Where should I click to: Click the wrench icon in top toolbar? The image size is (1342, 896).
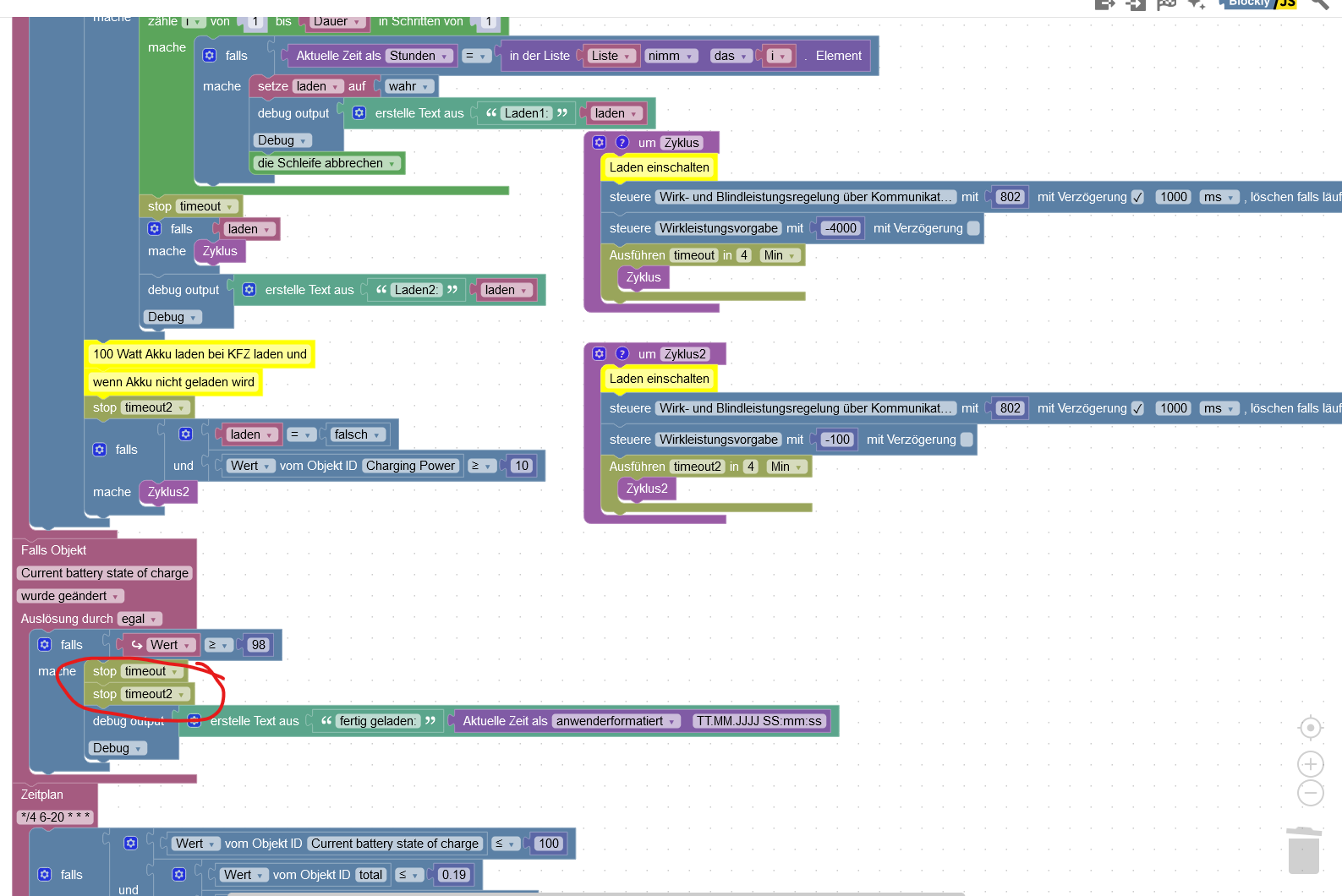click(1320, 4)
